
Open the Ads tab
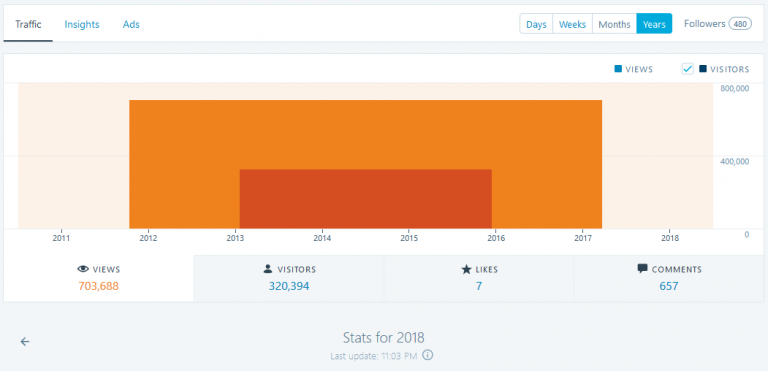131,25
